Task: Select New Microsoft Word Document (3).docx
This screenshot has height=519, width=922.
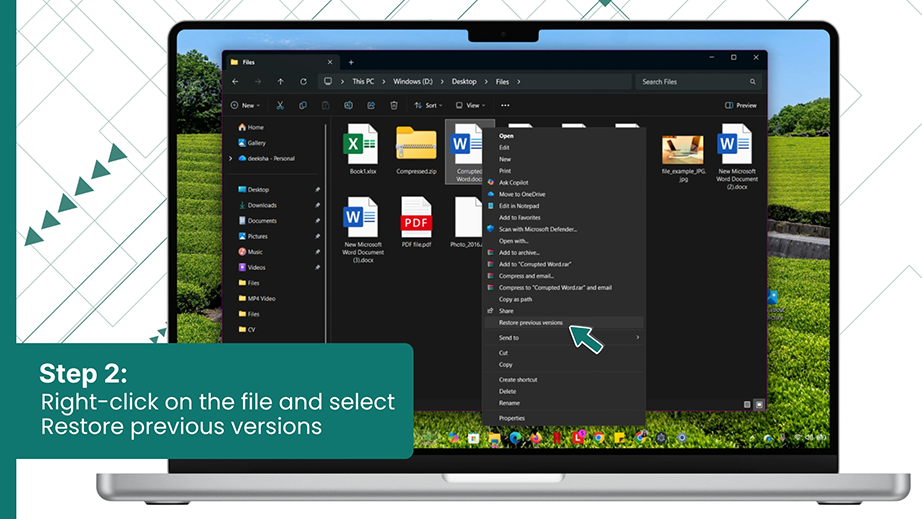Action: (x=363, y=230)
